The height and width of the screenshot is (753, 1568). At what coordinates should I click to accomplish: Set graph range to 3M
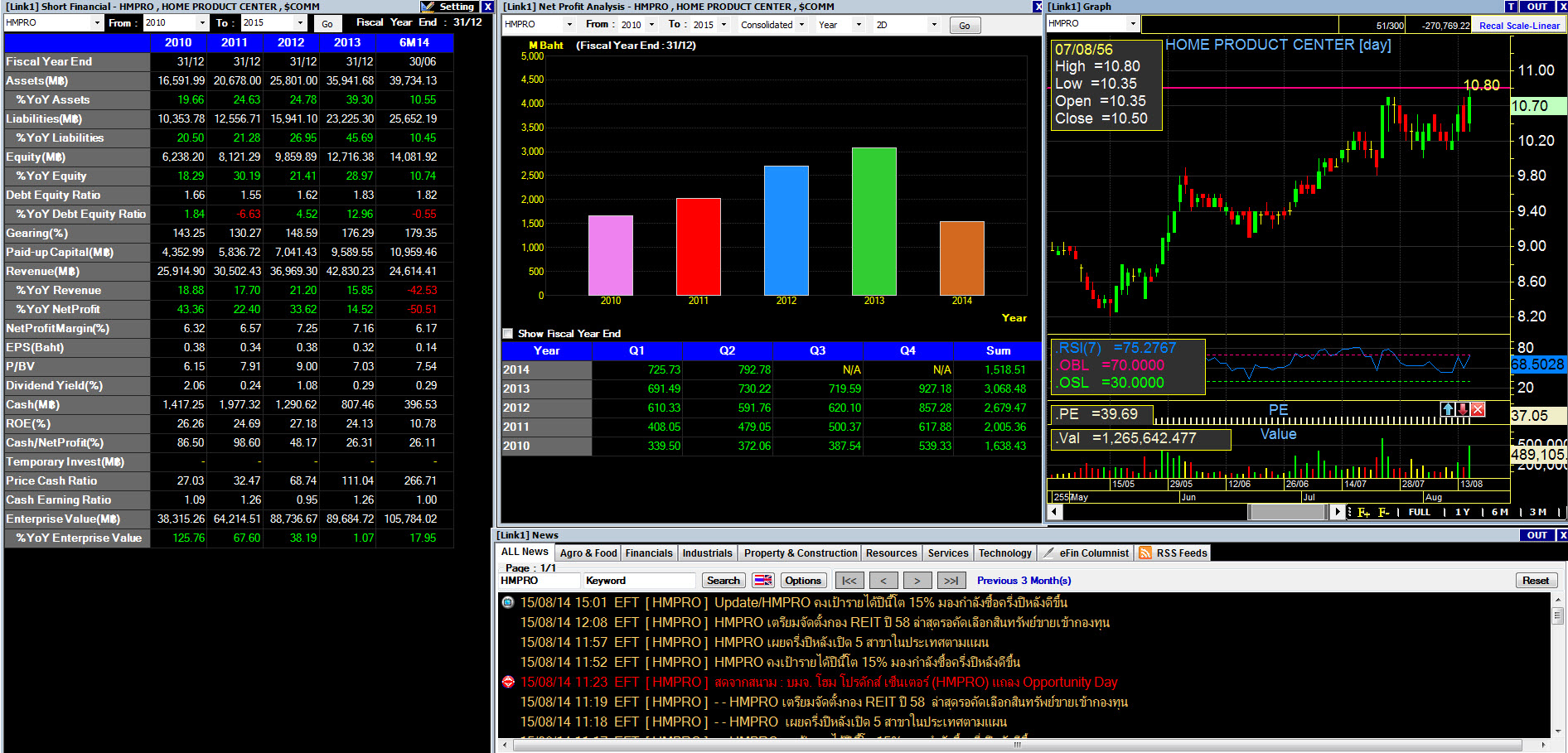(1538, 512)
